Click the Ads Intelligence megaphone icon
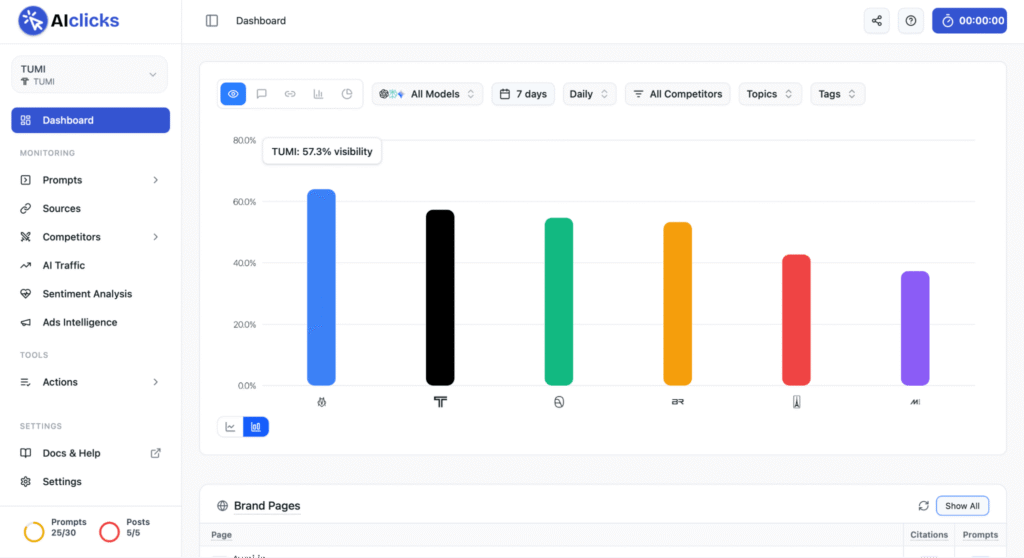The height and width of the screenshot is (558, 1024). (x=25, y=322)
